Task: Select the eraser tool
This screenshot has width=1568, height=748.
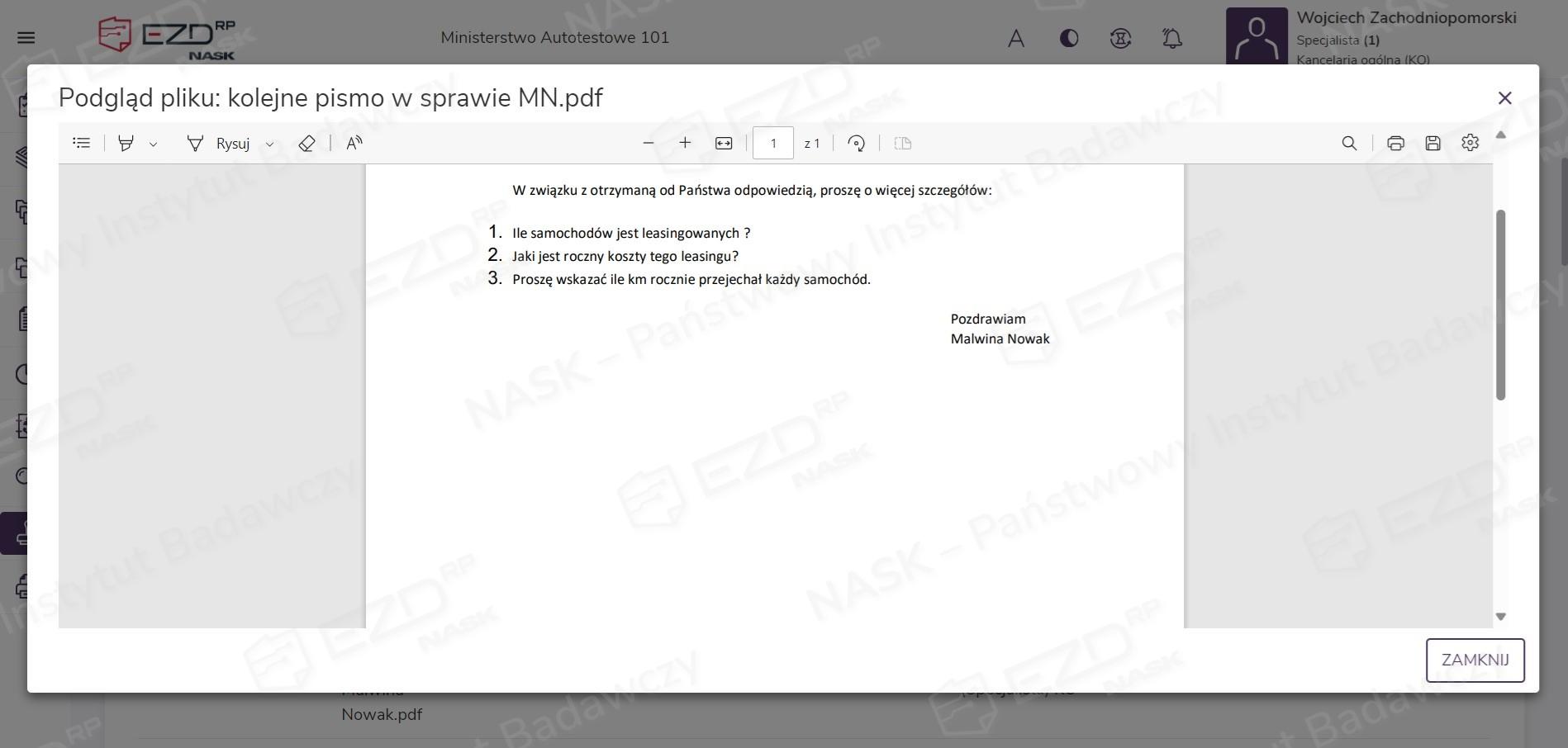Action: pos(306,143)
